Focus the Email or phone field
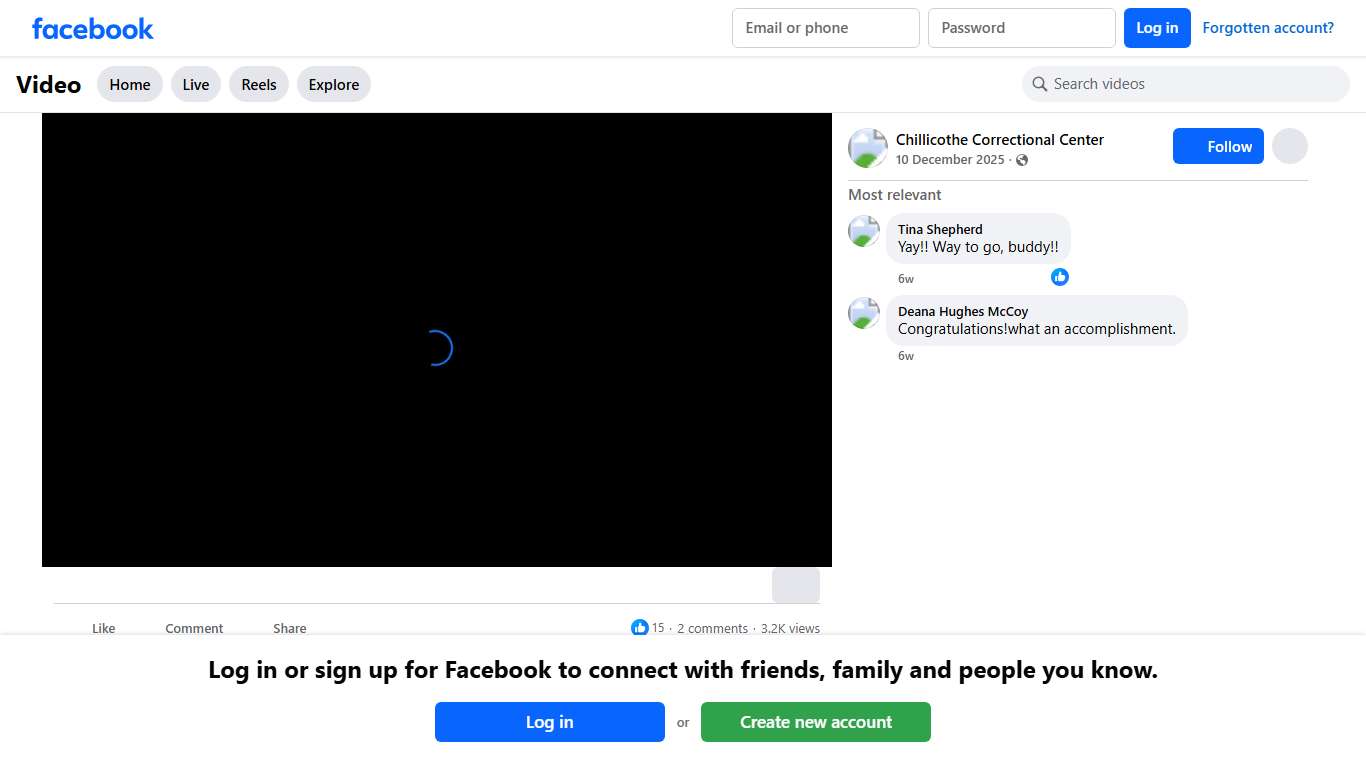 click(825, 28)
